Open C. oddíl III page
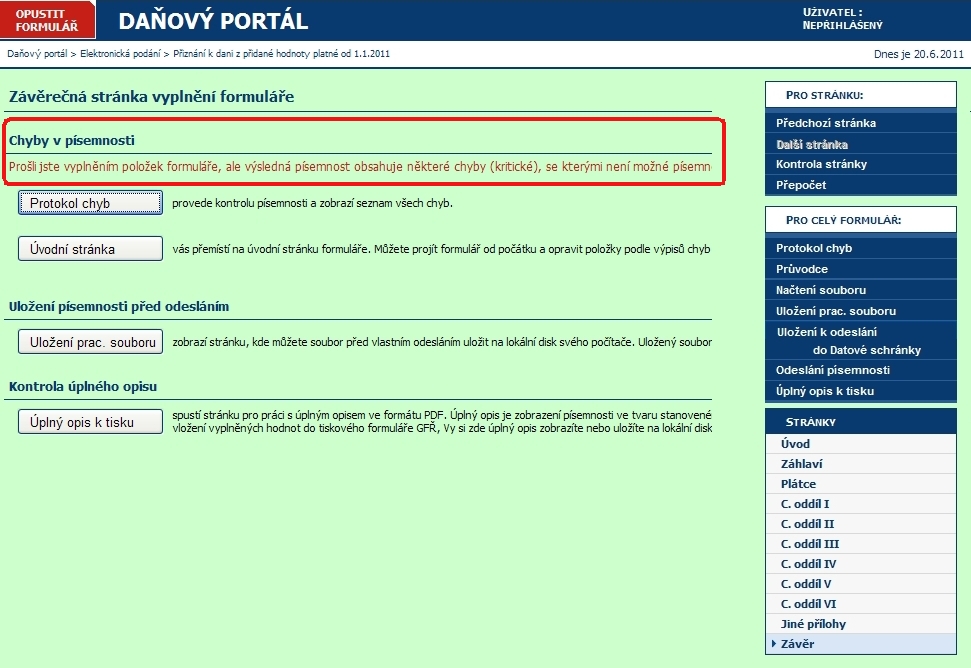This screenshot has height=668, width=971. [861, 544]
